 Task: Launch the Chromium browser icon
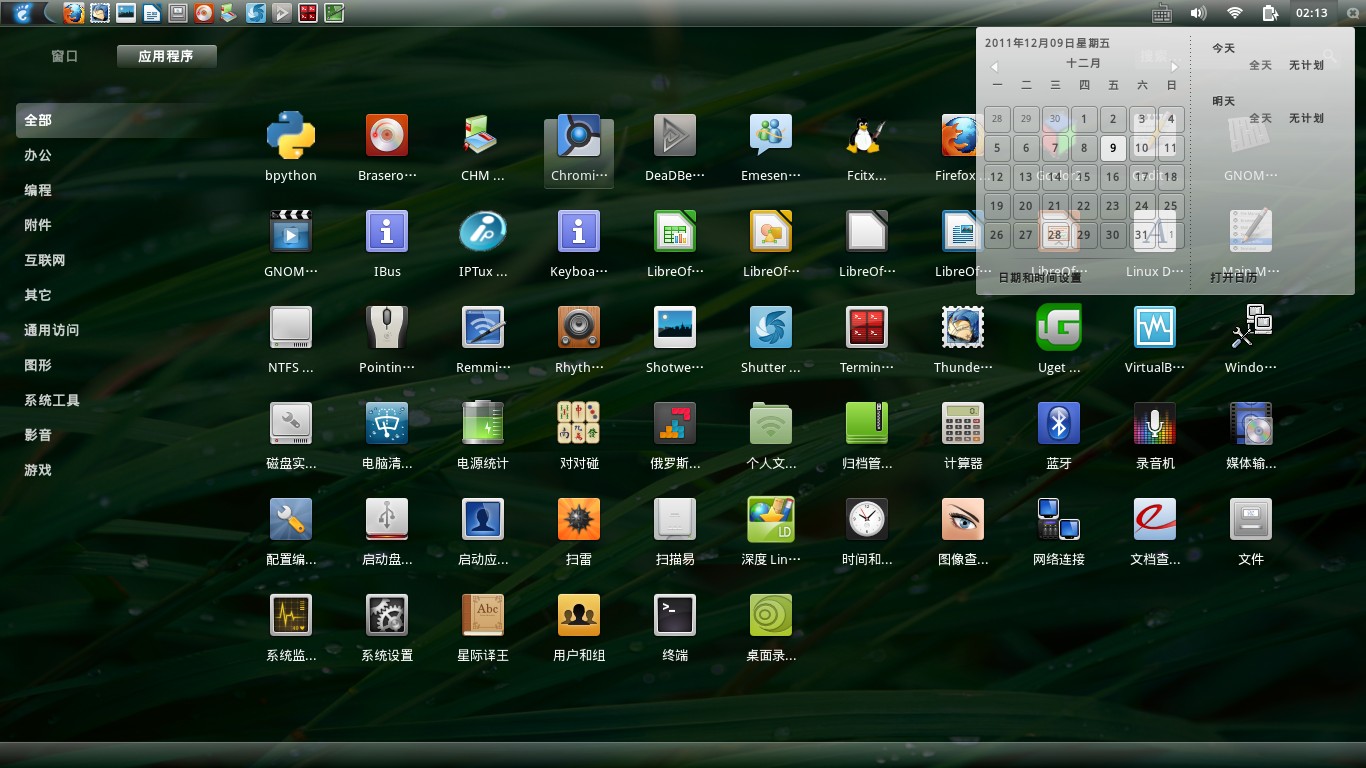pyautogui.click(x=579, y=135)
